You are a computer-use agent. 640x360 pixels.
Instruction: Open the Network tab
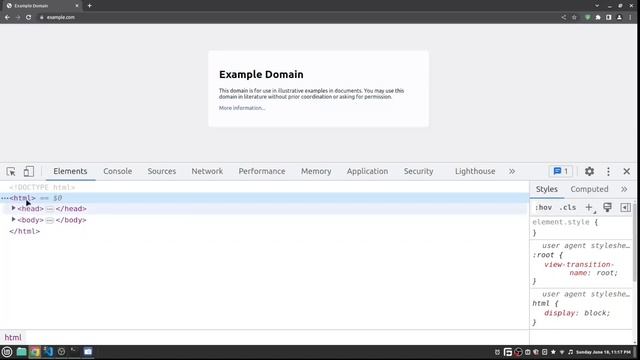(x=207, y=171)
